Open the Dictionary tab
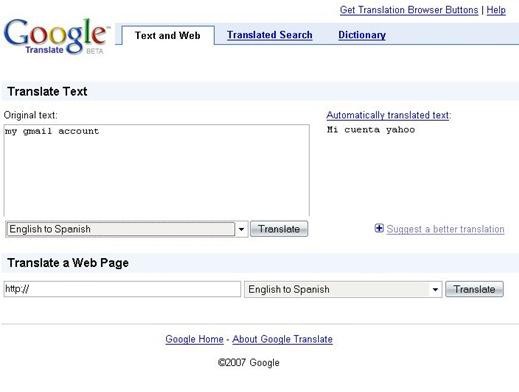Viewport: 519px width, 392px height. tap(362, 35)
